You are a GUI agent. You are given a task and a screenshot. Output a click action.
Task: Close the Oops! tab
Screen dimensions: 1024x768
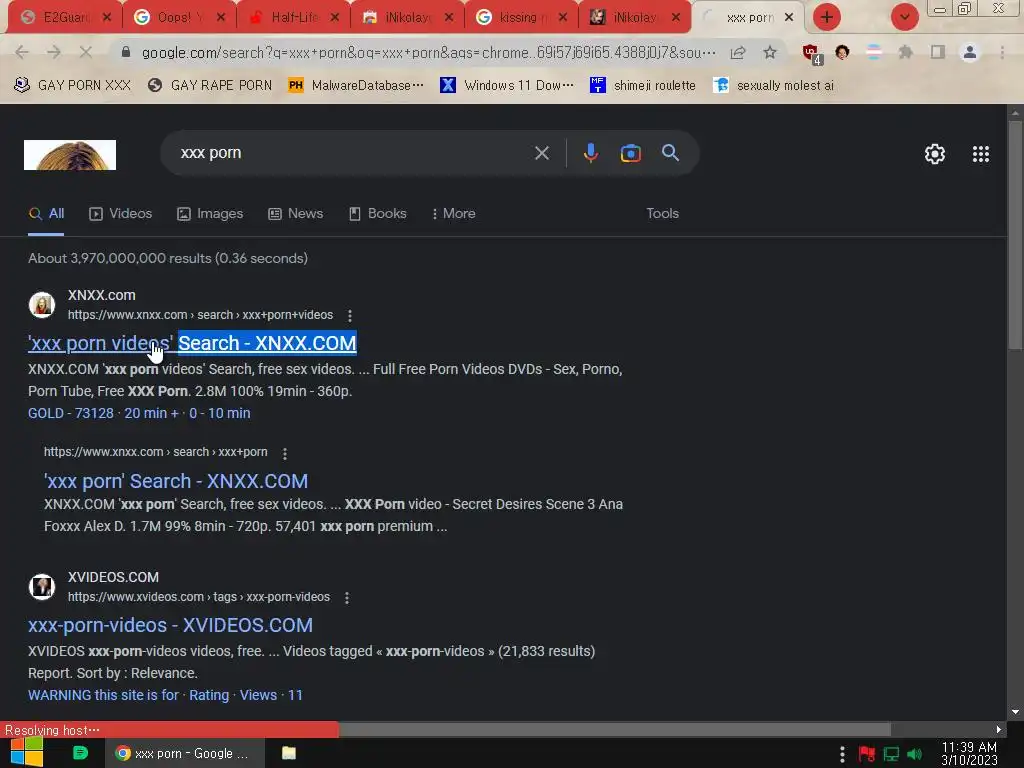click(x=221, y=18)
